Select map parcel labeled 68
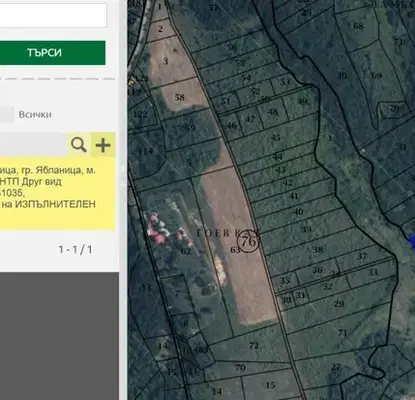Screen dimensions: 415x400 pyautogui.click(x=358, y=26)
